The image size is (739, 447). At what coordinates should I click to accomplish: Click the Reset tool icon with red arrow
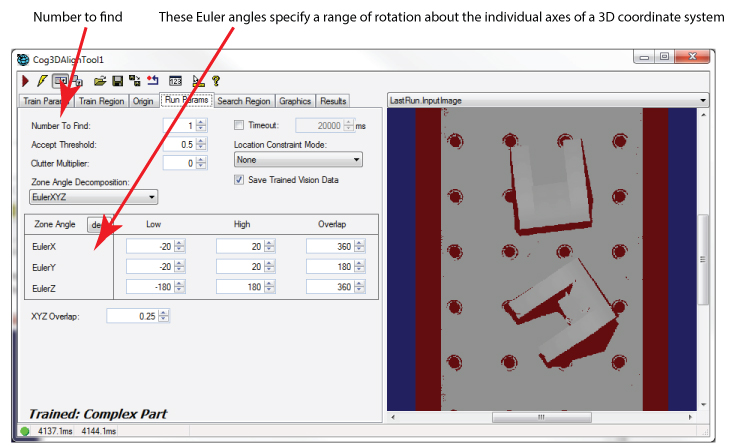click(x=153, y=80)
